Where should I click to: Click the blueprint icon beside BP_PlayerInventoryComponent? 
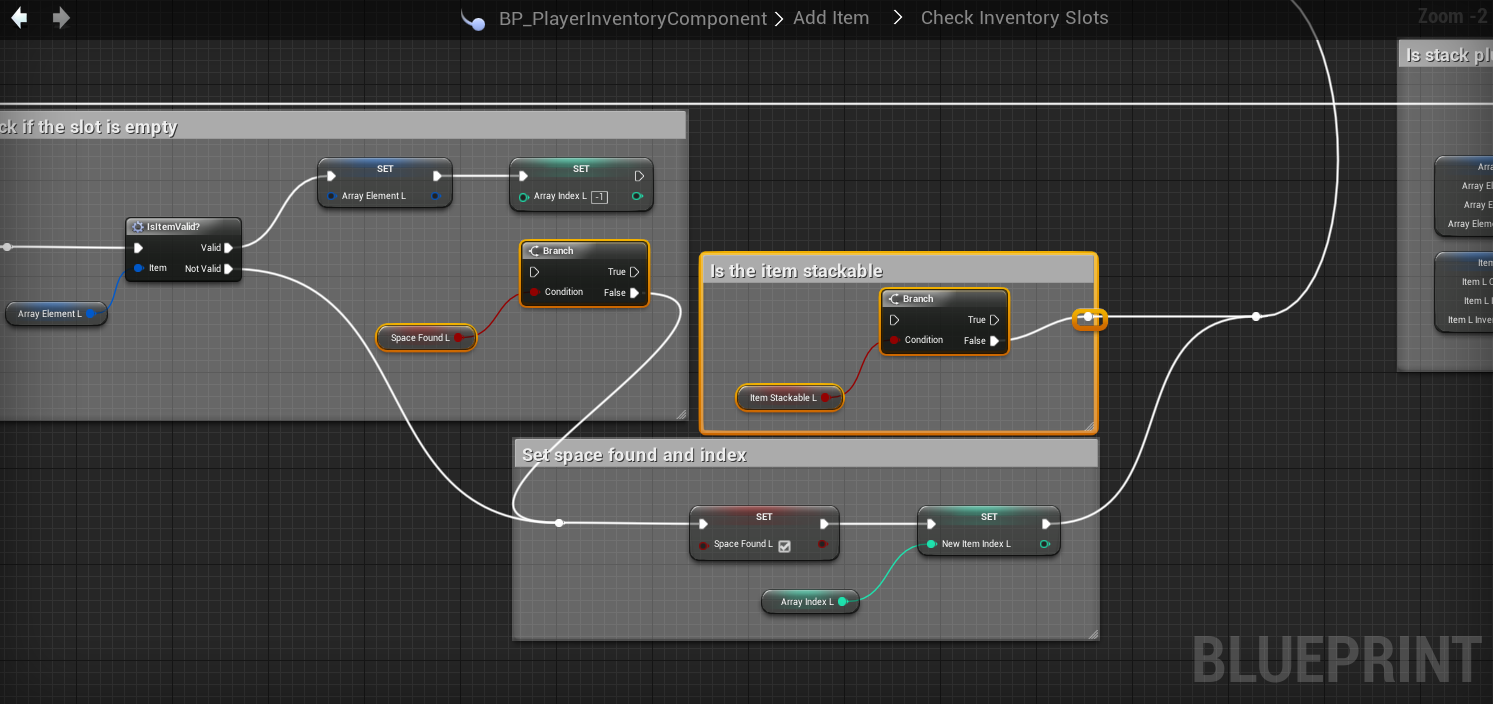coord(474,20)
